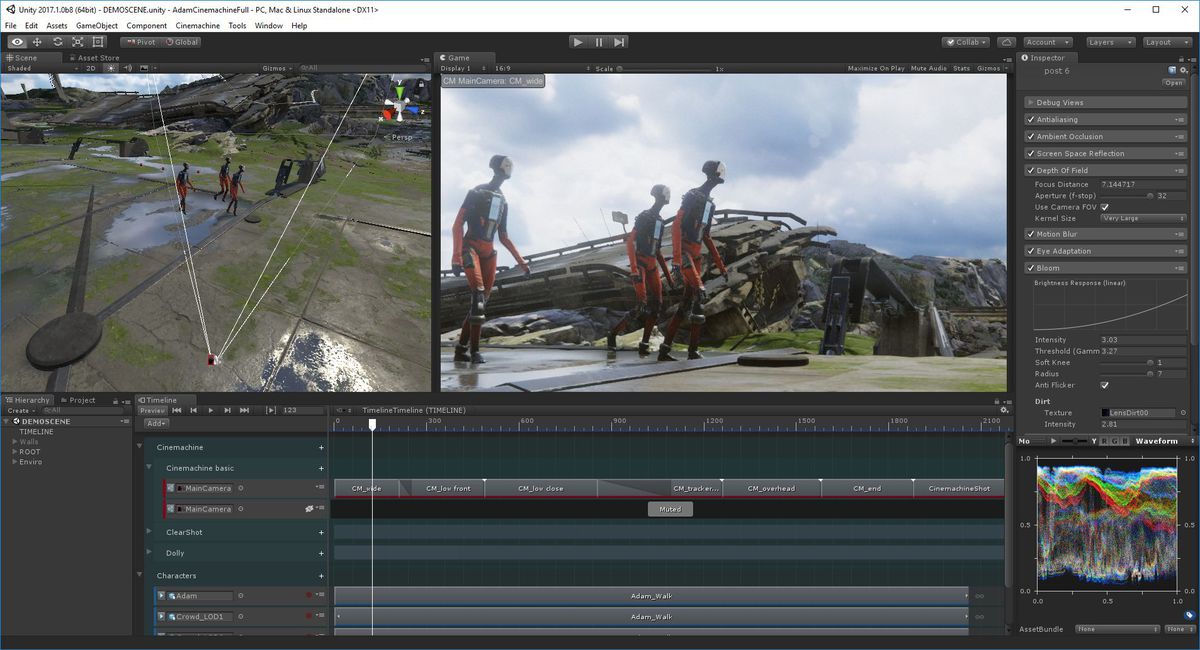Toggle Mute Audio in Game view
The height and width of the screenshot is (650, 1200).
tap(929, 68)
